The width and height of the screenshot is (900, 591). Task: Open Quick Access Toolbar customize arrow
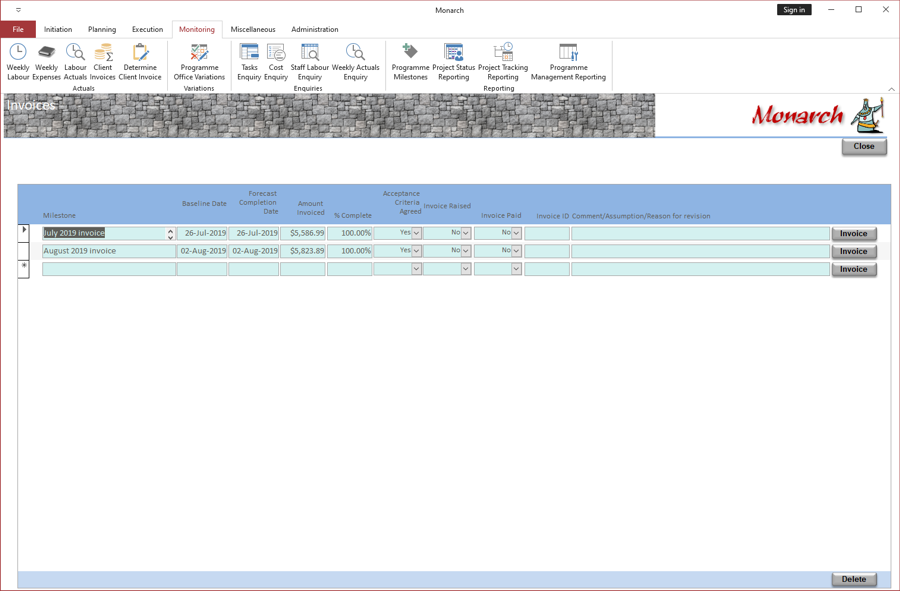[x=18, y=10]
